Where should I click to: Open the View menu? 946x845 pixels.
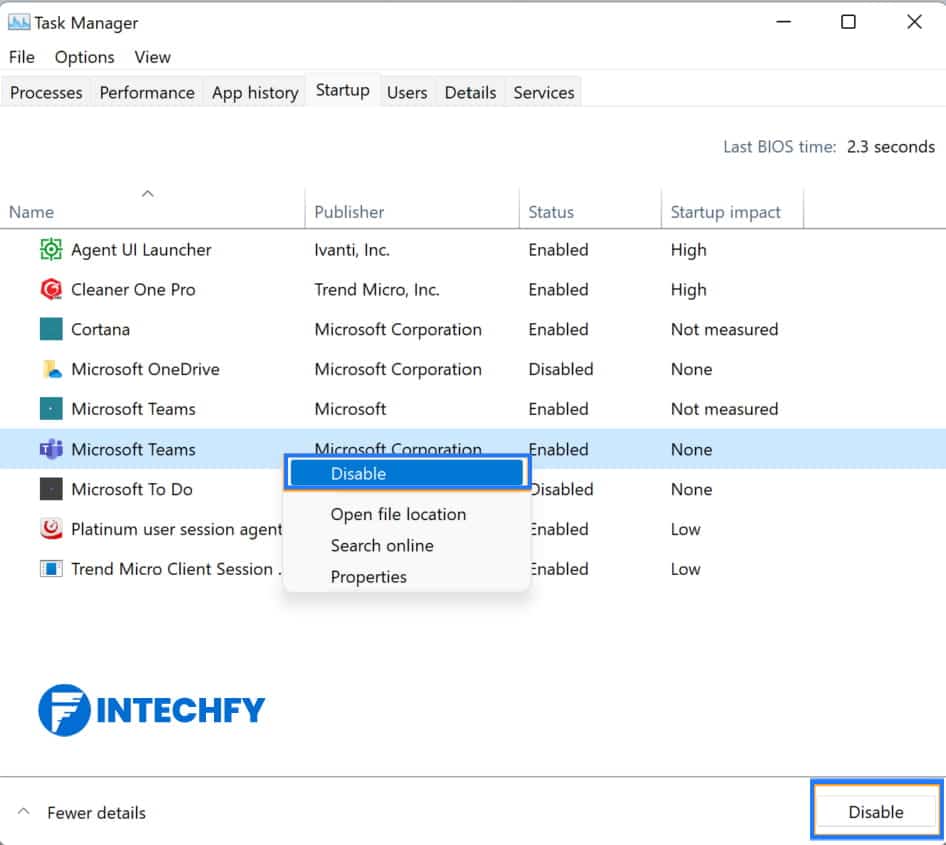152,57
